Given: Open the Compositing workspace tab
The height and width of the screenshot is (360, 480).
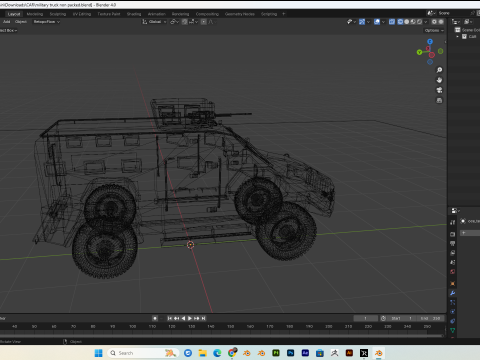Looking at the screenshot, I should click(207, 14).
